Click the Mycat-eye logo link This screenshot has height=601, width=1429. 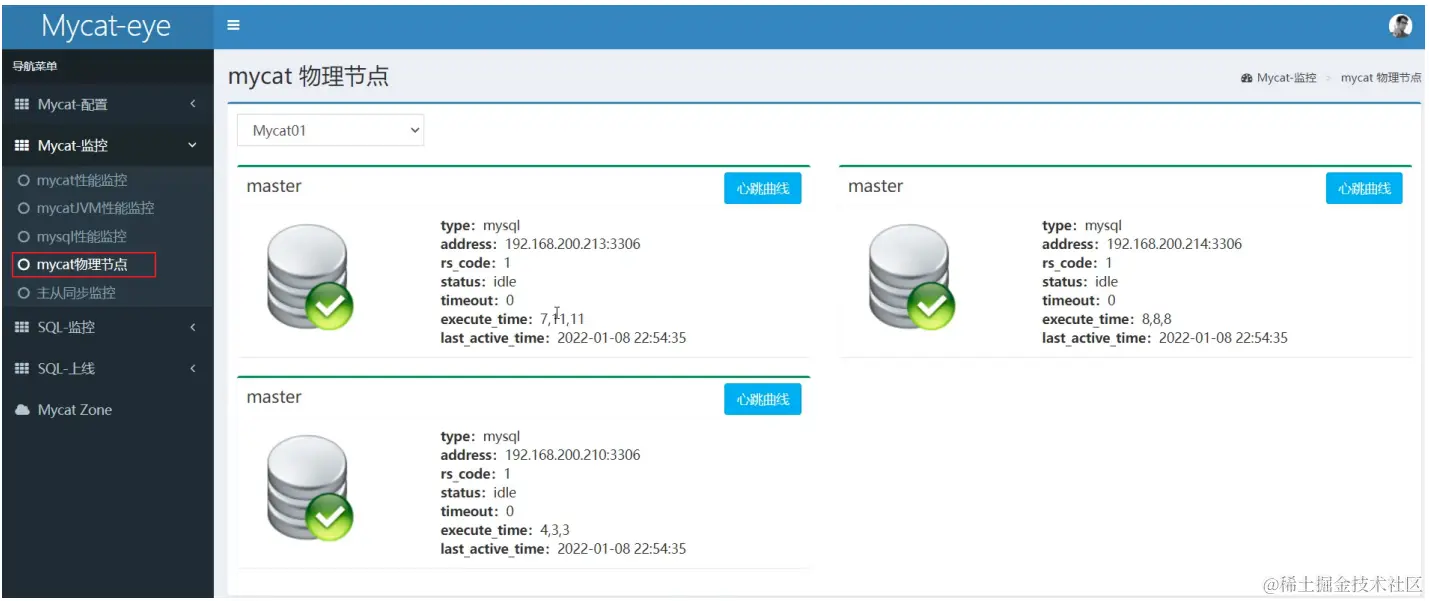coord(106,26)
